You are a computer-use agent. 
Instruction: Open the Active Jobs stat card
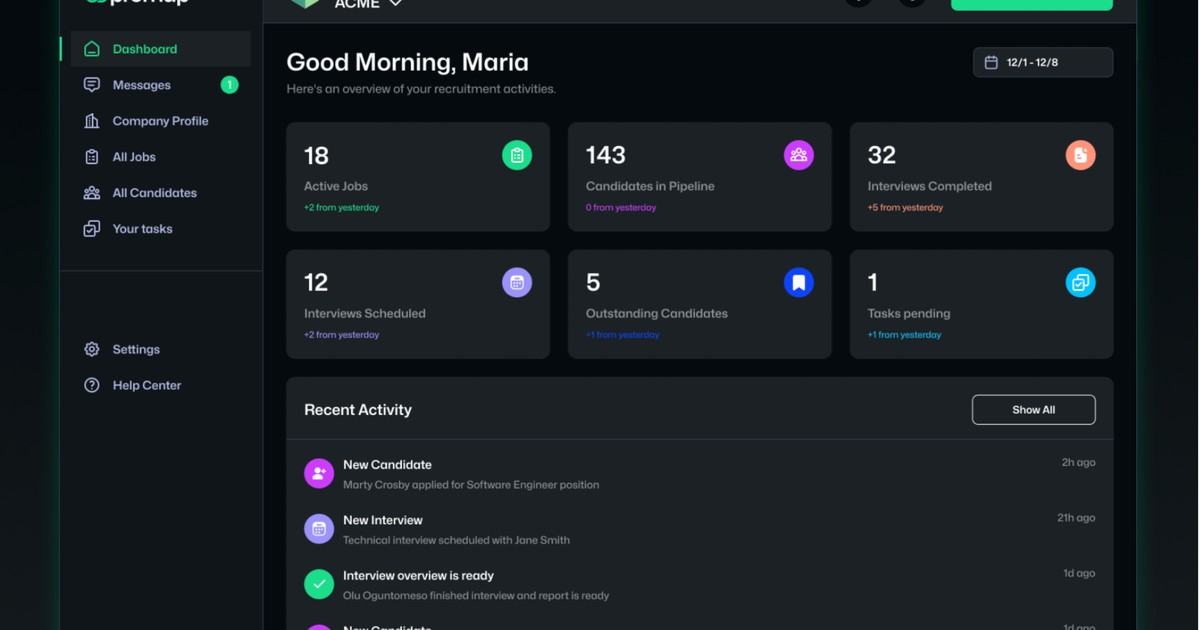tap(418, 177)
